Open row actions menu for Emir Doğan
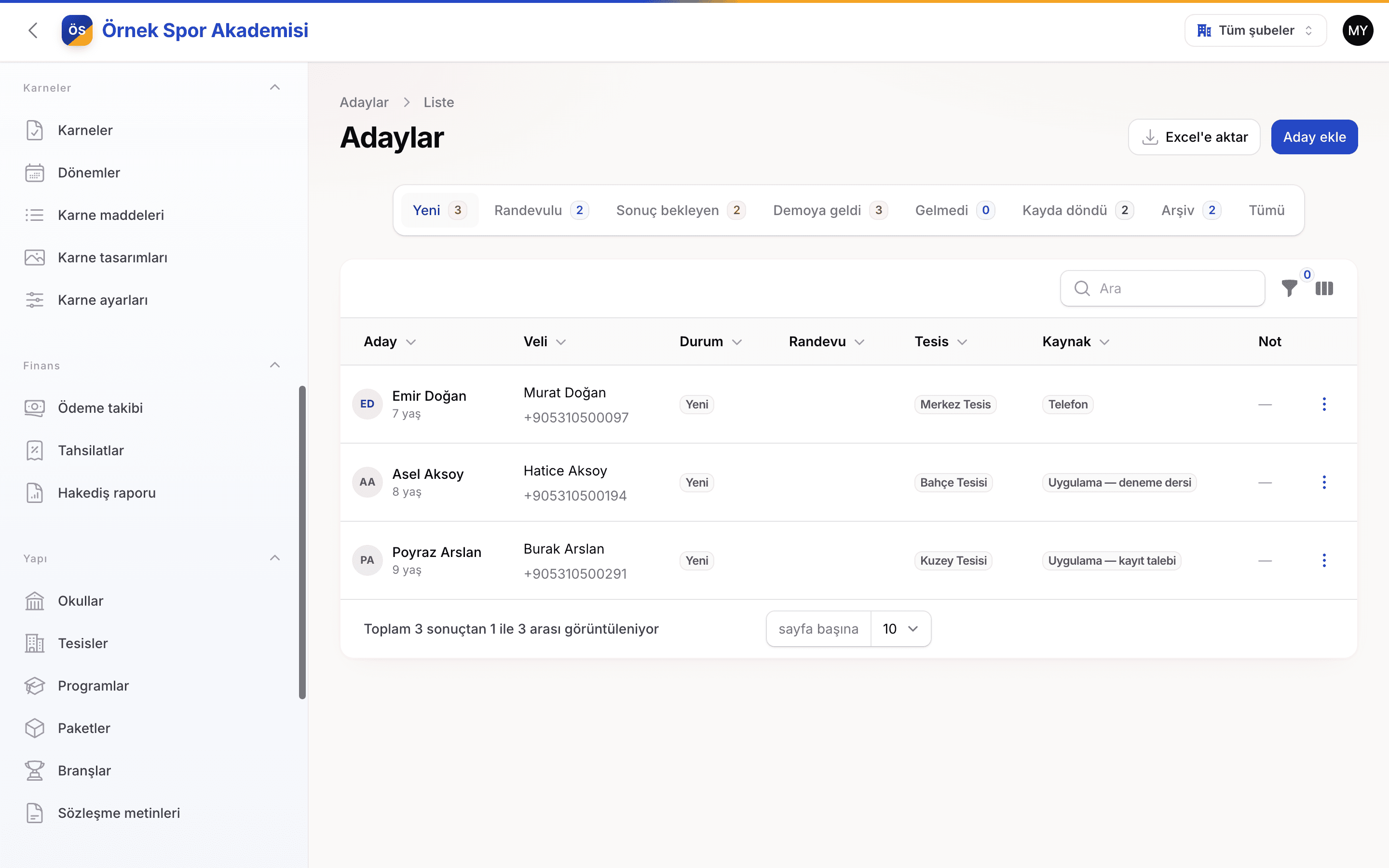This screenshot has width=1389, height=868. [x=1324, y=404]
